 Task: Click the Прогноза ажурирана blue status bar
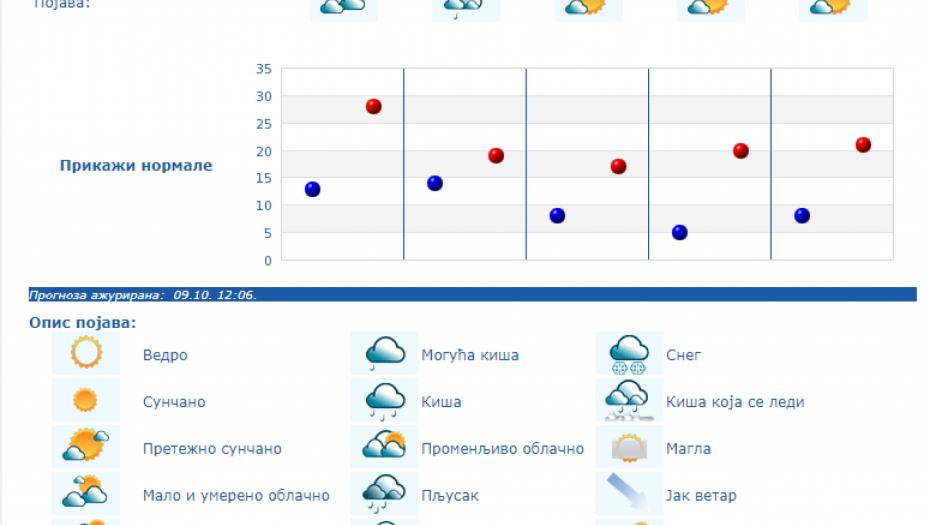coord(472,295)
